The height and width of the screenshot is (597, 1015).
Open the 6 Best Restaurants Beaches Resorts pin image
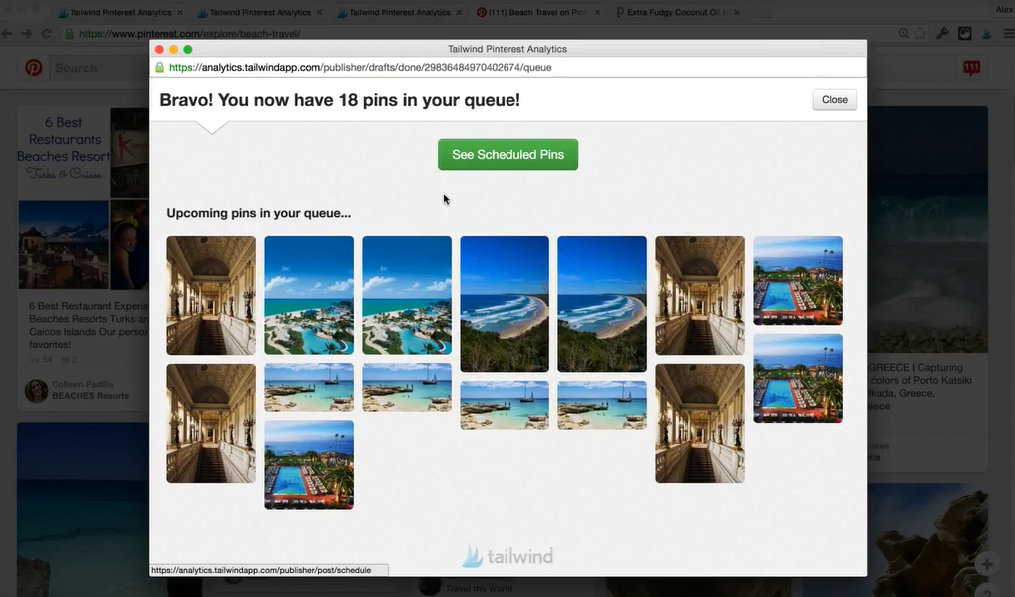click(x=83, y=198)
